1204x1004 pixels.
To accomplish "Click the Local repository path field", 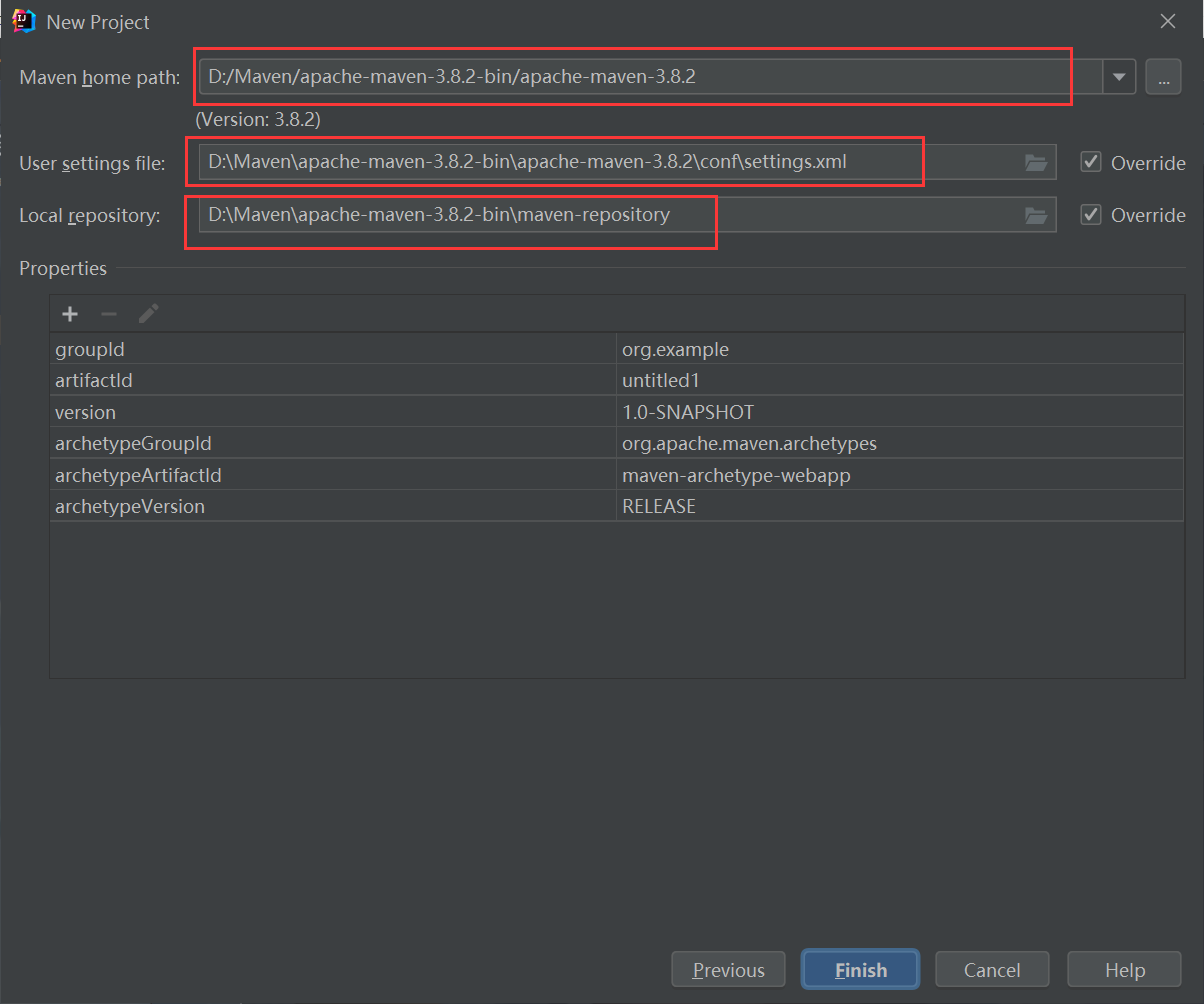I will point(627,215).
